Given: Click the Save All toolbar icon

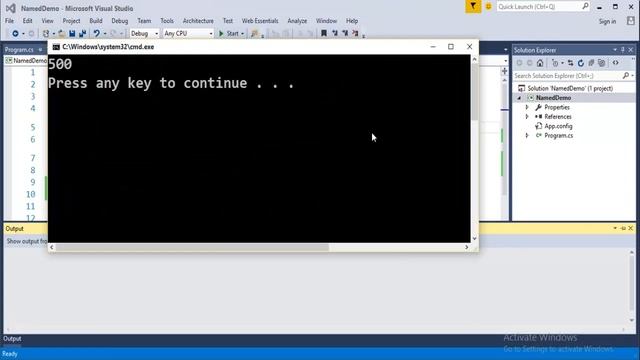Looking at the screenshot, I should (82, 33).
